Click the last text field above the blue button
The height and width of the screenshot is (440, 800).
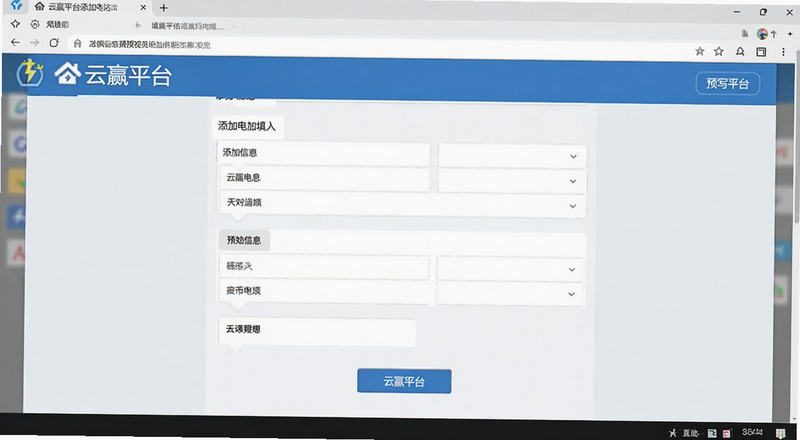click(x=317, y=331)
